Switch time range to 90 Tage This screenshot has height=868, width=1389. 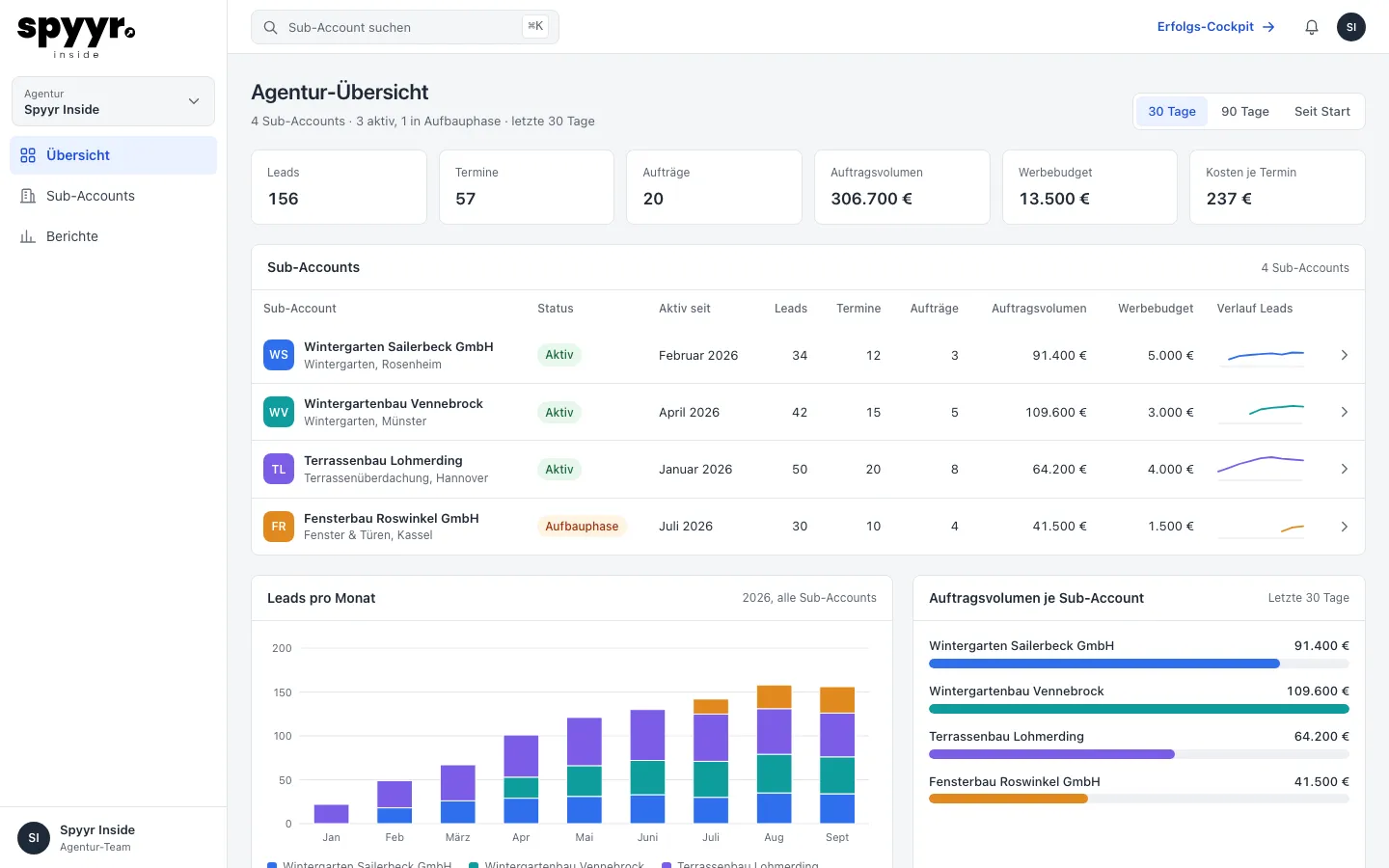[1245, 111]
